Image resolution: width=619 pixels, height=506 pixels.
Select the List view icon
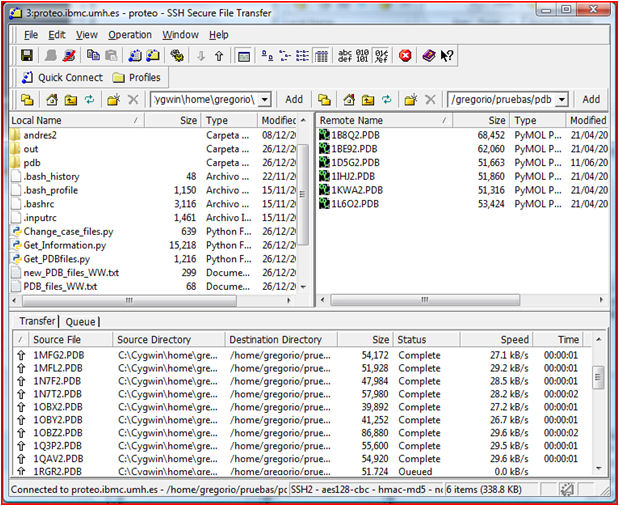(303, 56)
